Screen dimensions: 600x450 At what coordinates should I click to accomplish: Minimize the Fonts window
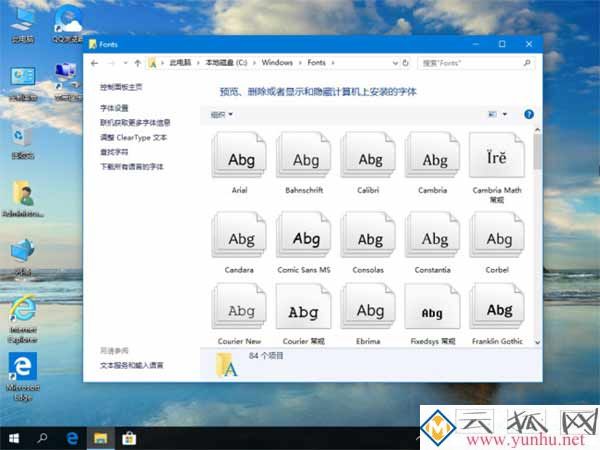coord(476,44)
